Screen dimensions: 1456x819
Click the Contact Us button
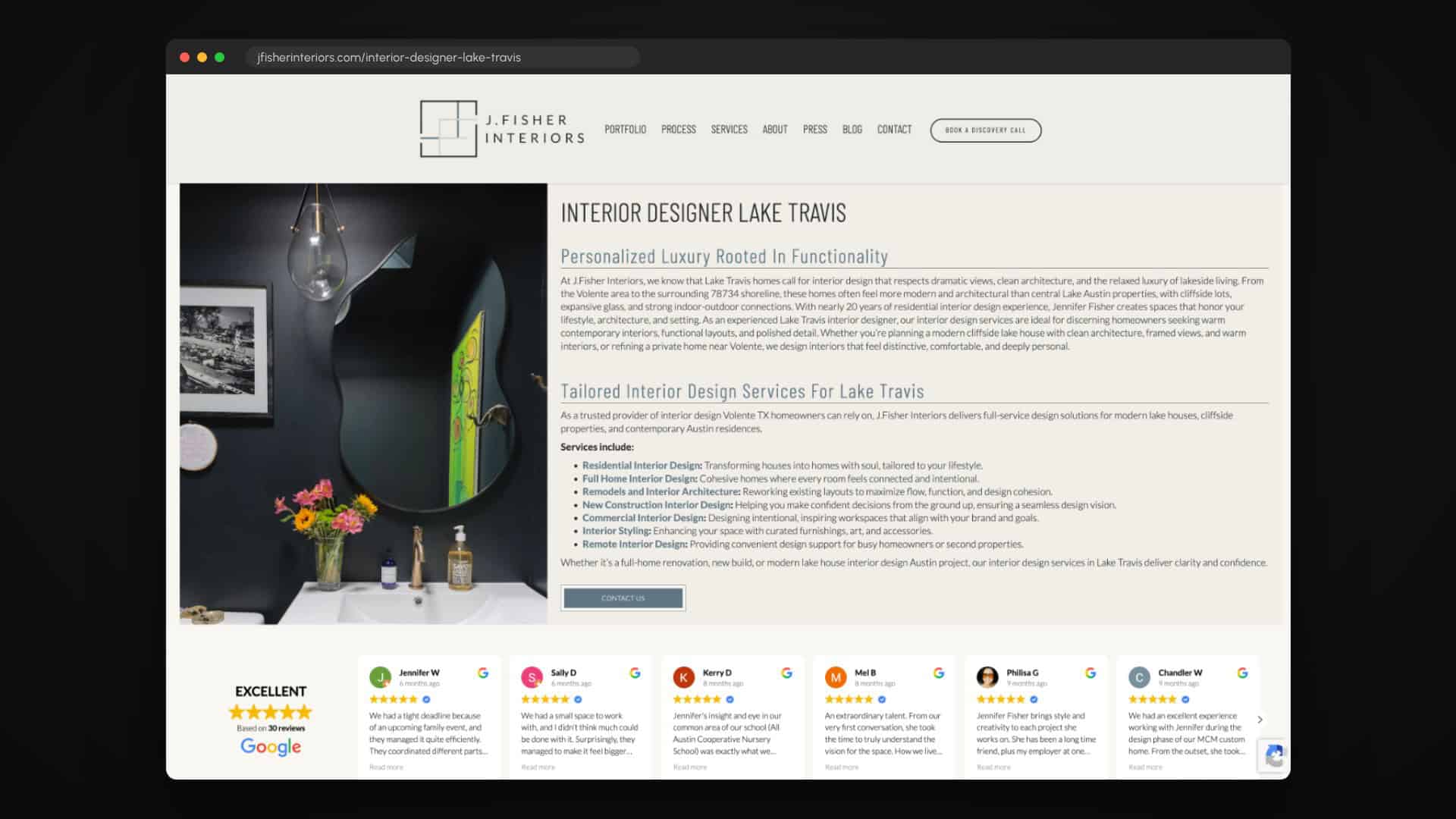pyautogui.click(x=623, y=598)
